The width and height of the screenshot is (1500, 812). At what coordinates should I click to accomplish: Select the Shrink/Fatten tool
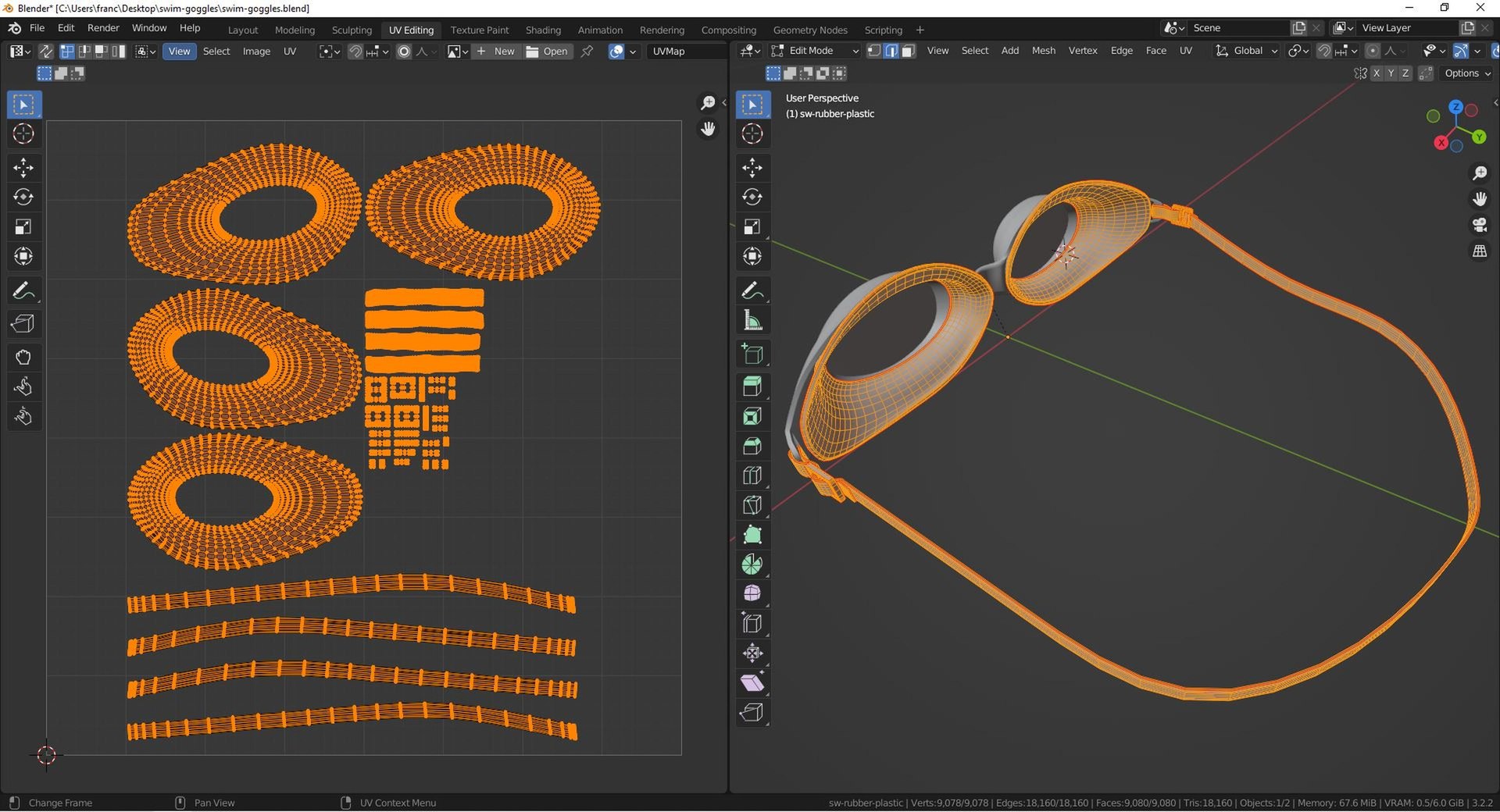coord(752,654)
